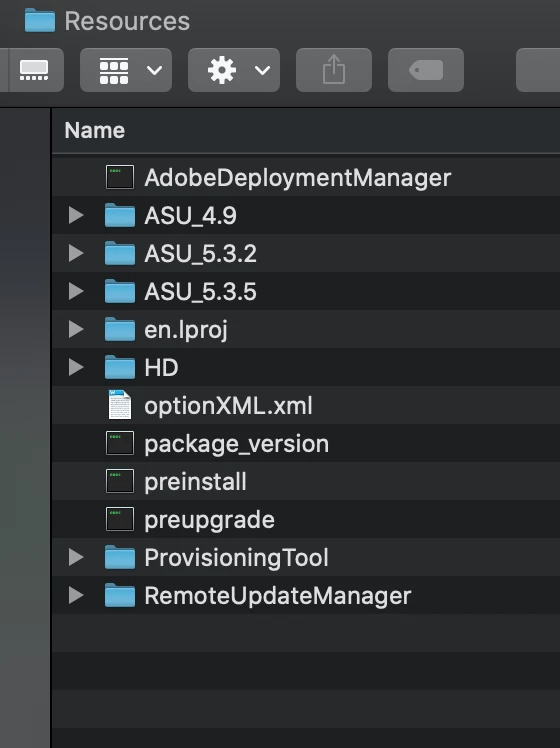Select the package_version executable icon
This screenshot has width=560, height=748.
[x=120, y=443]
